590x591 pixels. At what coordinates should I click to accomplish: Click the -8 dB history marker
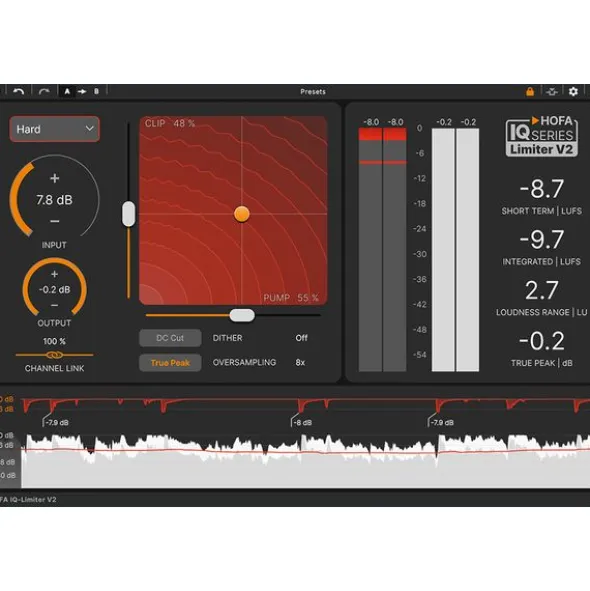click(302, 423)
